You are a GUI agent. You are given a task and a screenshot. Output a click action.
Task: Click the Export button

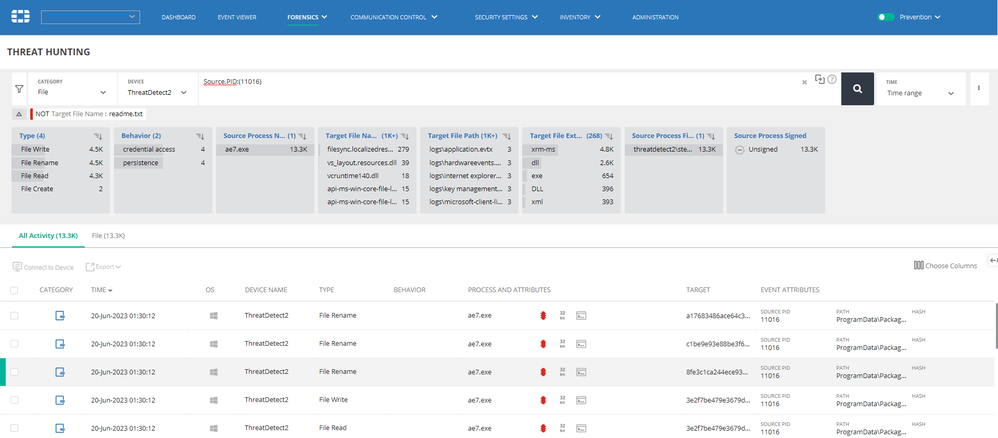point(103,267)
